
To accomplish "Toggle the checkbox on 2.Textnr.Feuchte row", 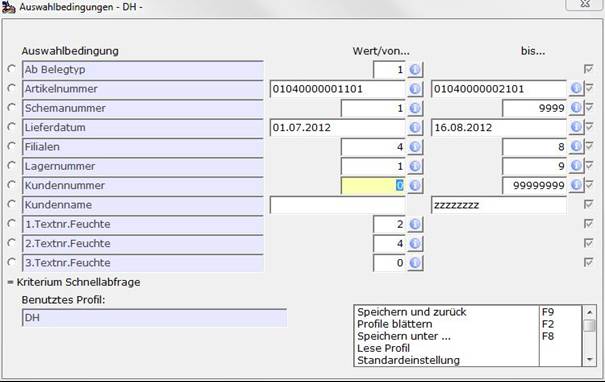I will (x=588, y=243).
